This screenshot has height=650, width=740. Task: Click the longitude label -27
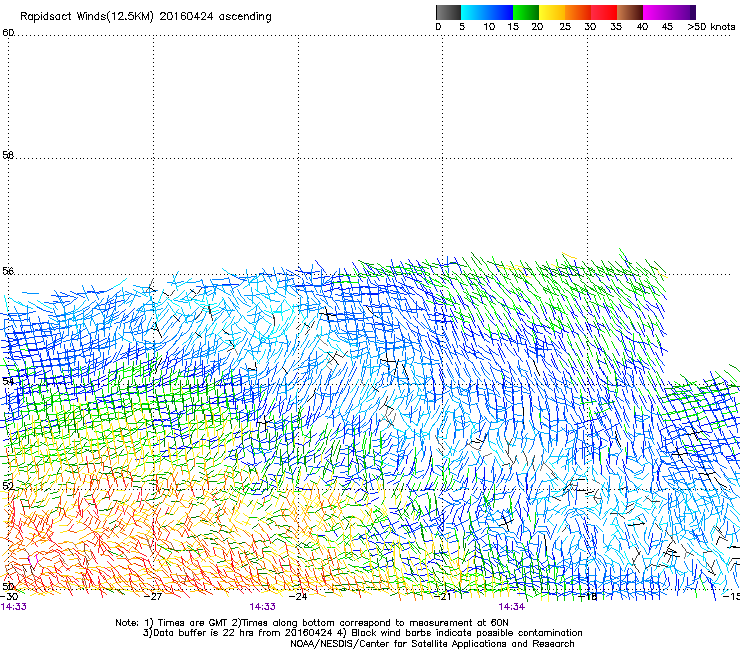point(153,597)
